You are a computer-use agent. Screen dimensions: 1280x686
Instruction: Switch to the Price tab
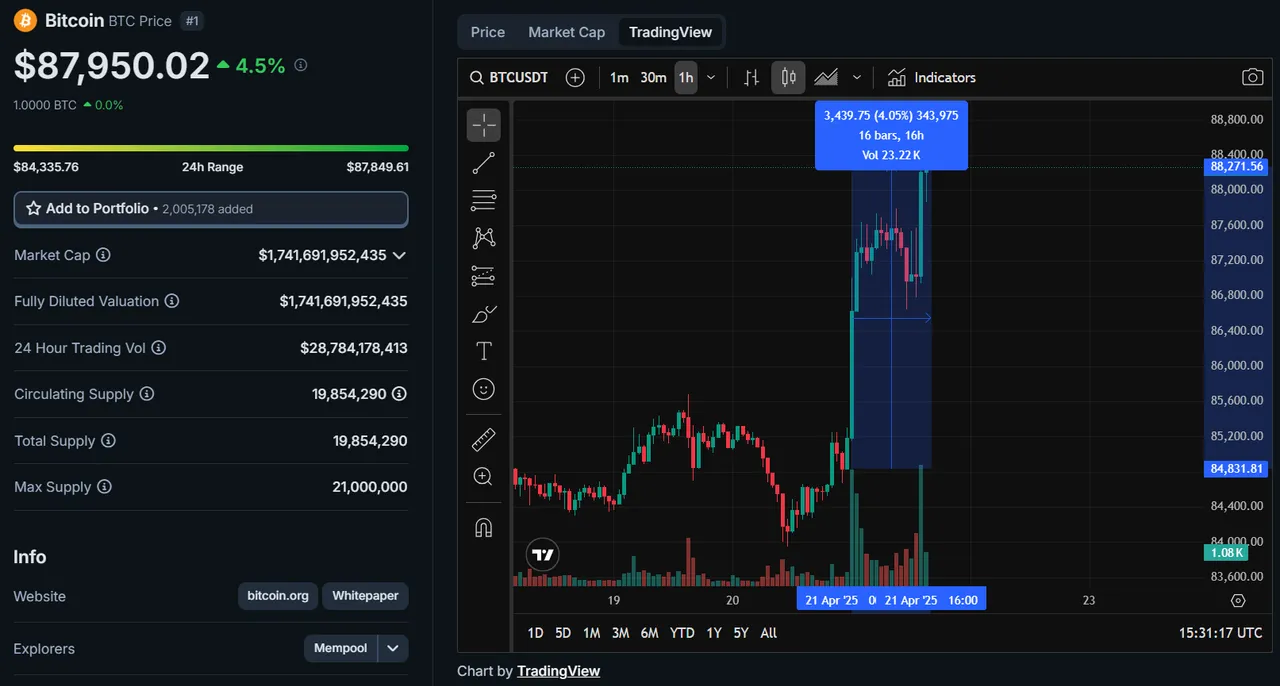(x=488, y=32)
